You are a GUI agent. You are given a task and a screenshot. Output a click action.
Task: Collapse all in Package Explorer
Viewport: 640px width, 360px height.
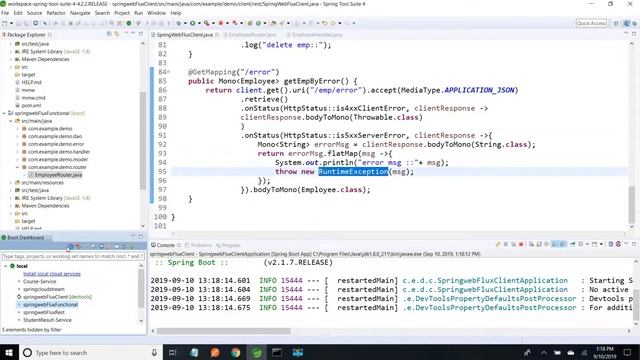coord(109,34)
